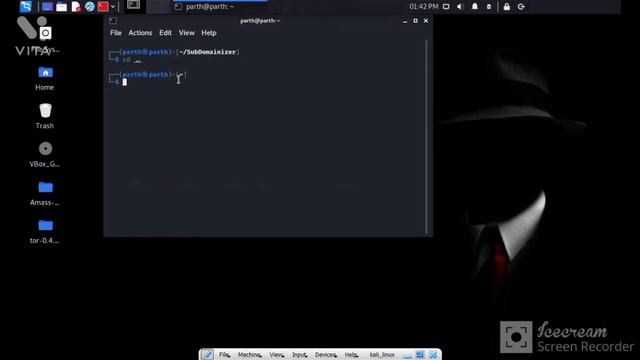Open VirtualBox Devices menu dropdown
The image size is (640, 360).
pyautogui.click(x=325, y=355)
